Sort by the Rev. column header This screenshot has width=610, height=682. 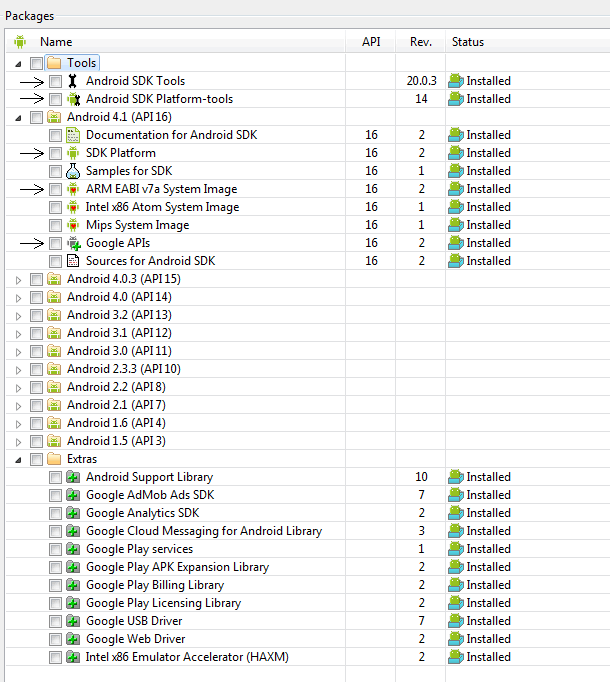[x=421, y=42]
